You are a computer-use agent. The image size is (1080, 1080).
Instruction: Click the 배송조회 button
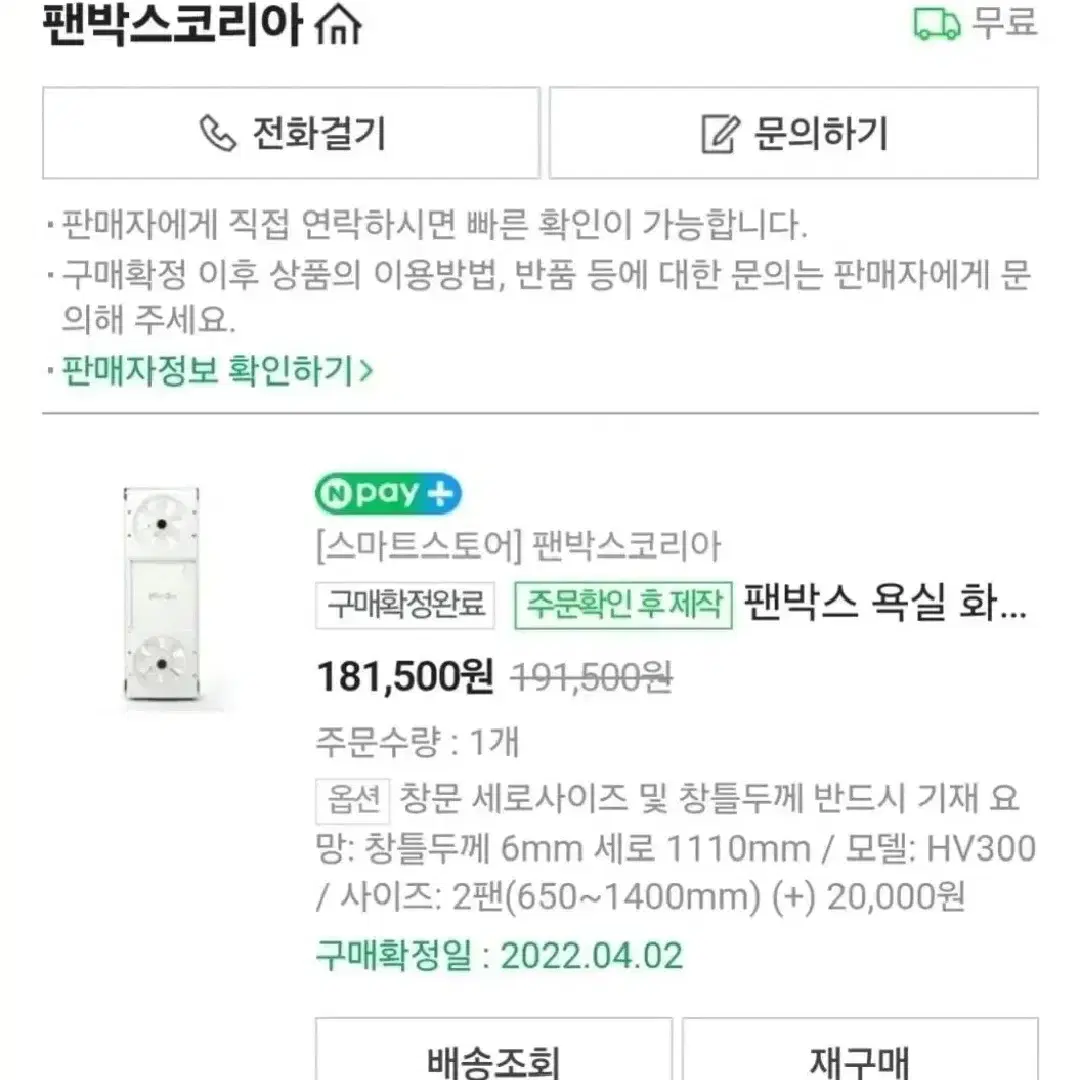click(x=493, y=1050)
